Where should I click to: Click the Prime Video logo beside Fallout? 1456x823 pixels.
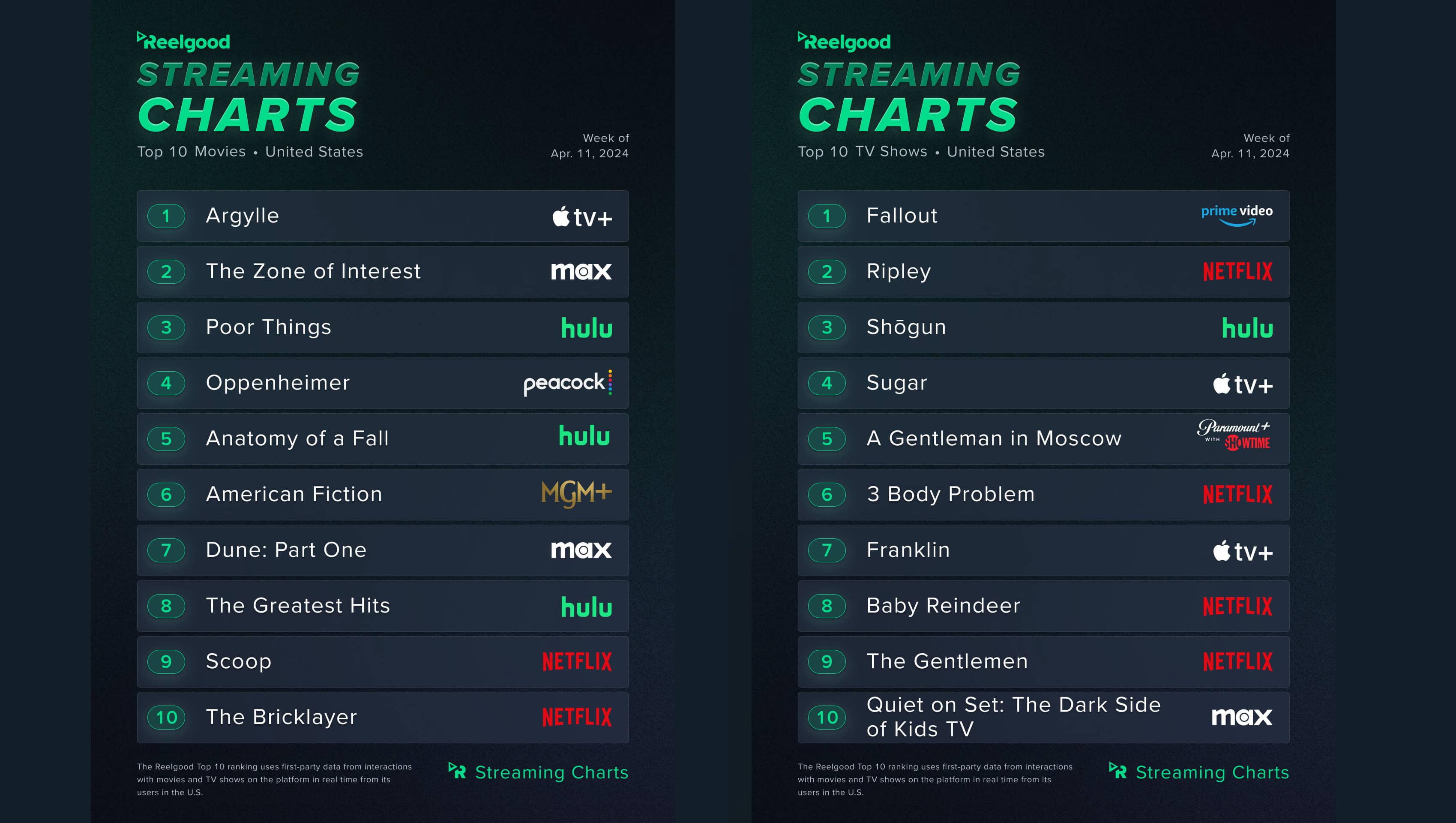(1237, 215)
